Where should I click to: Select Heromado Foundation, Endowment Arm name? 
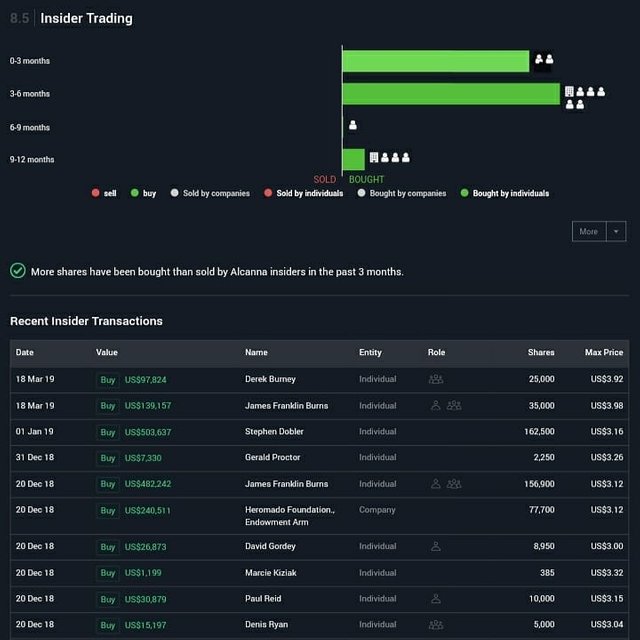(290, 516)
